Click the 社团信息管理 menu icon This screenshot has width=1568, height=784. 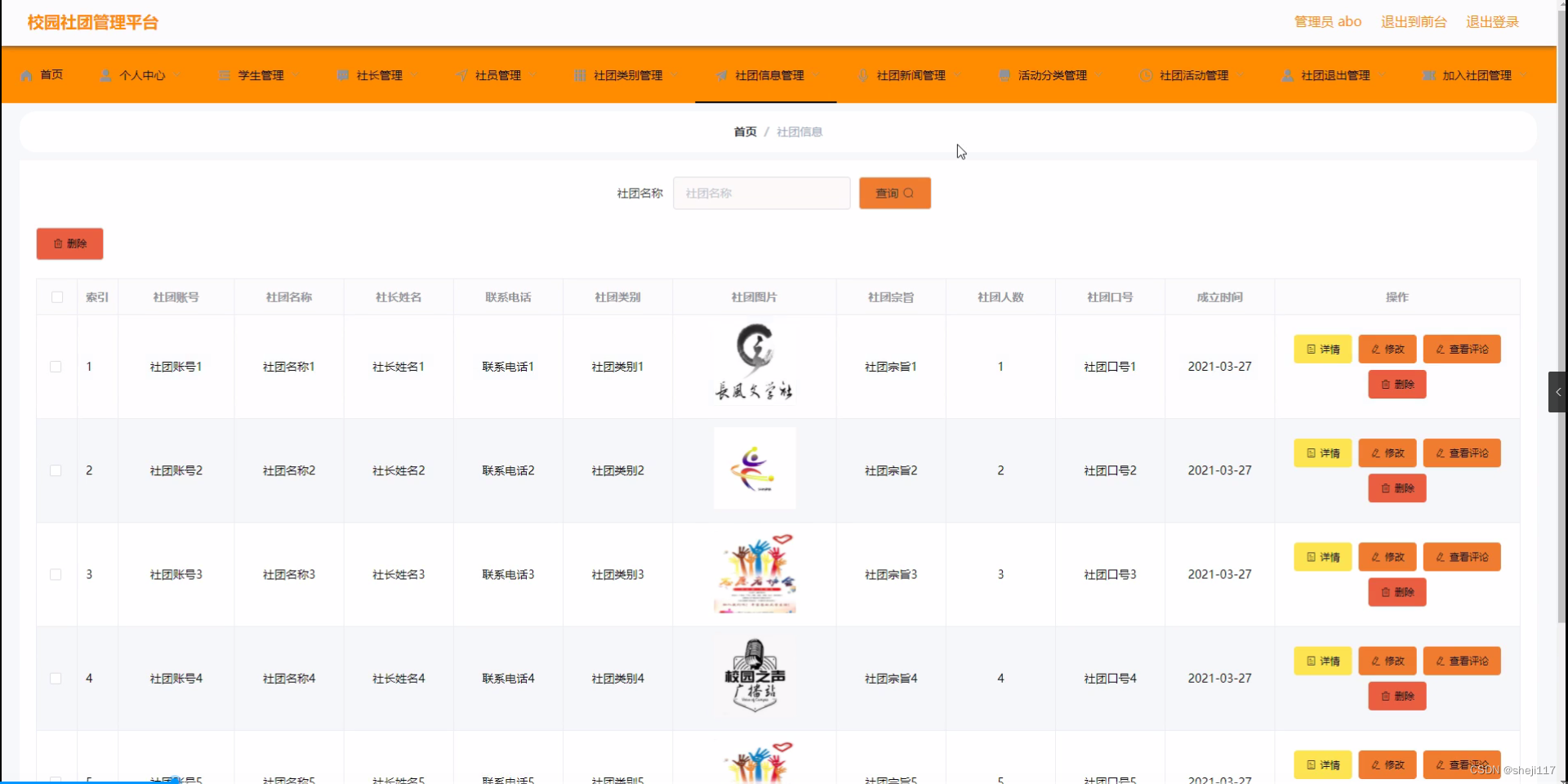point(722,75)
